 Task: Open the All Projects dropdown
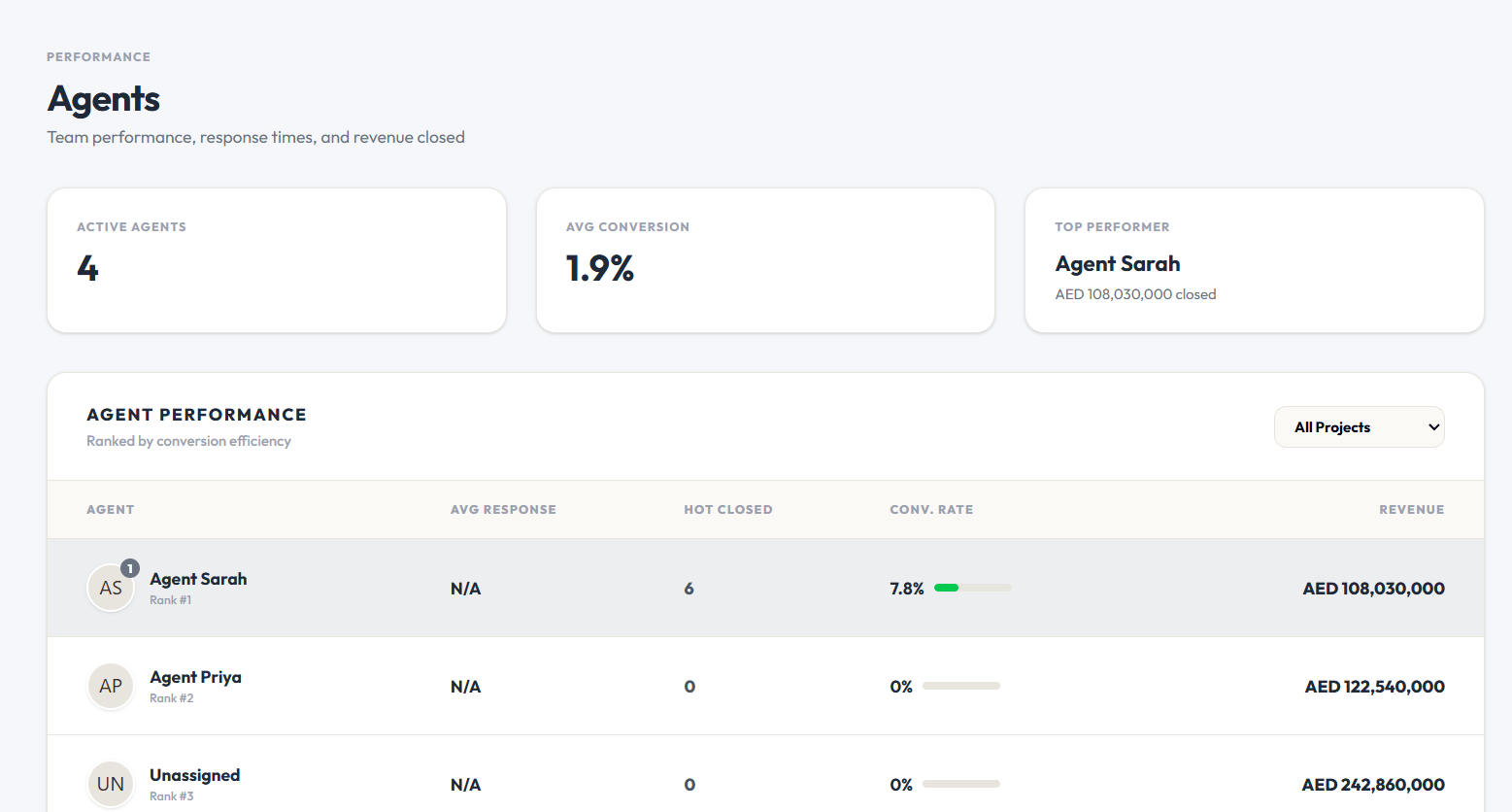click(1359, 427)
